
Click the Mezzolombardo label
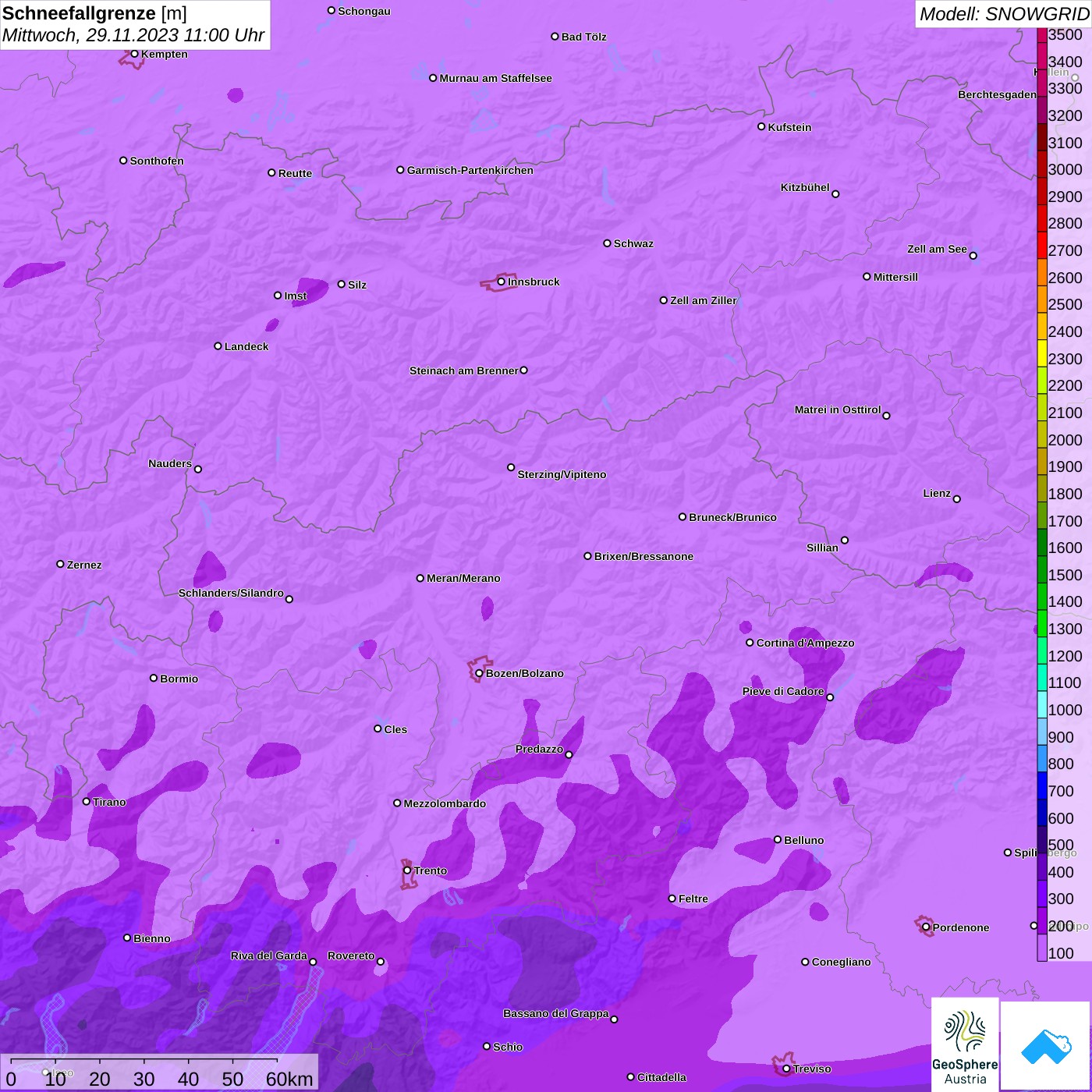445,803
